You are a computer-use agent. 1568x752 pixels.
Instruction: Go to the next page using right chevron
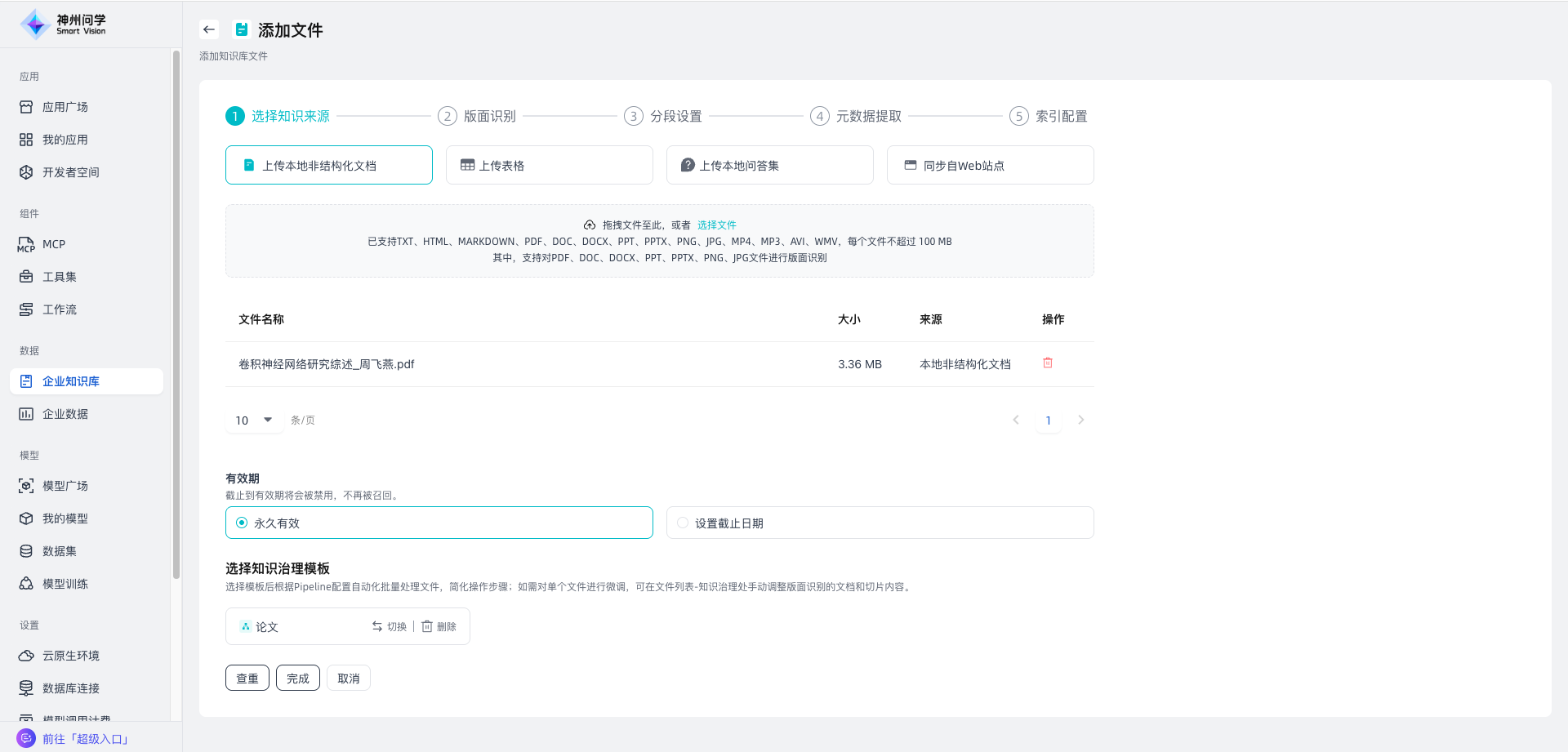1081,420
